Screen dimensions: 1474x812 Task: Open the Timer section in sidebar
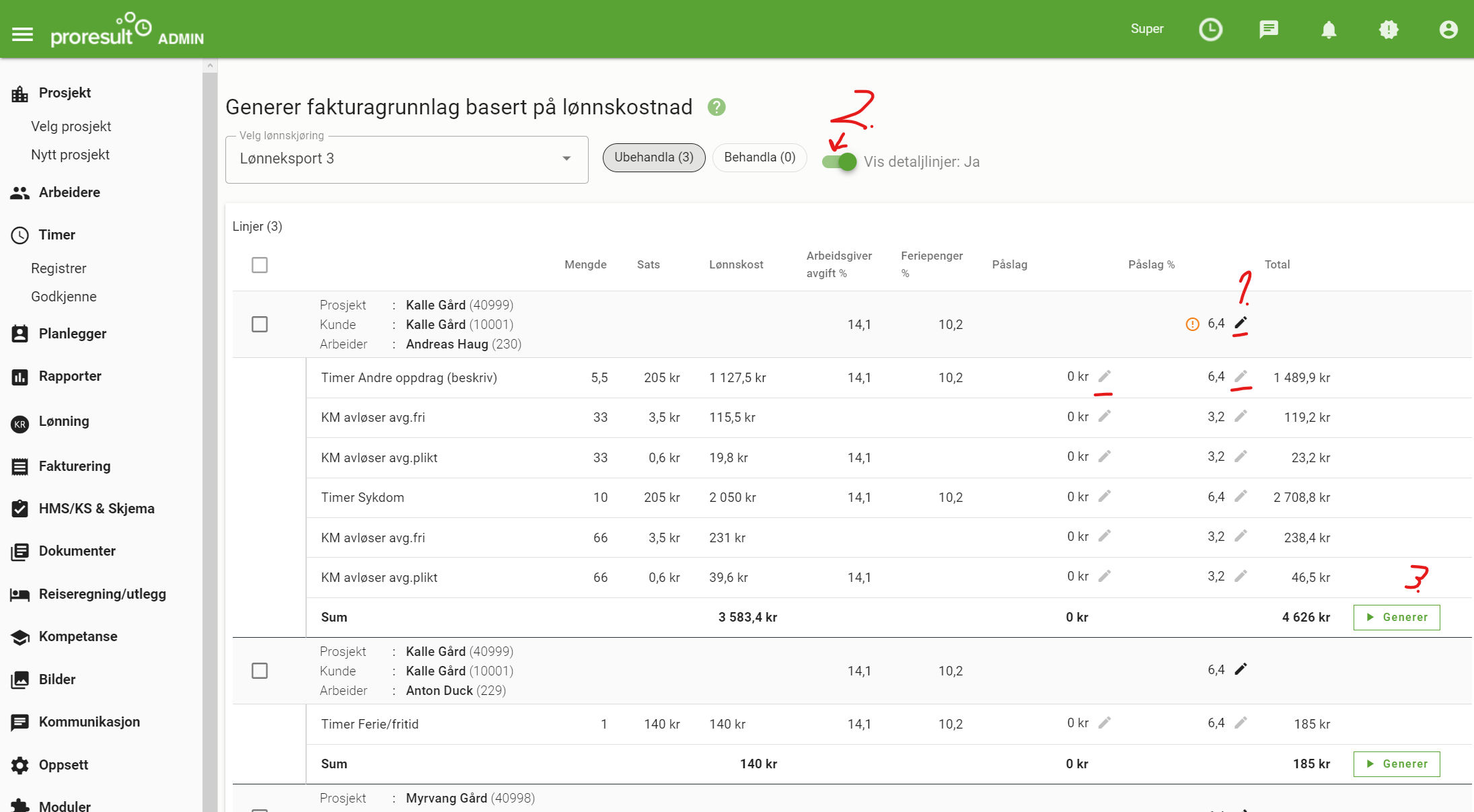(57, 235)
